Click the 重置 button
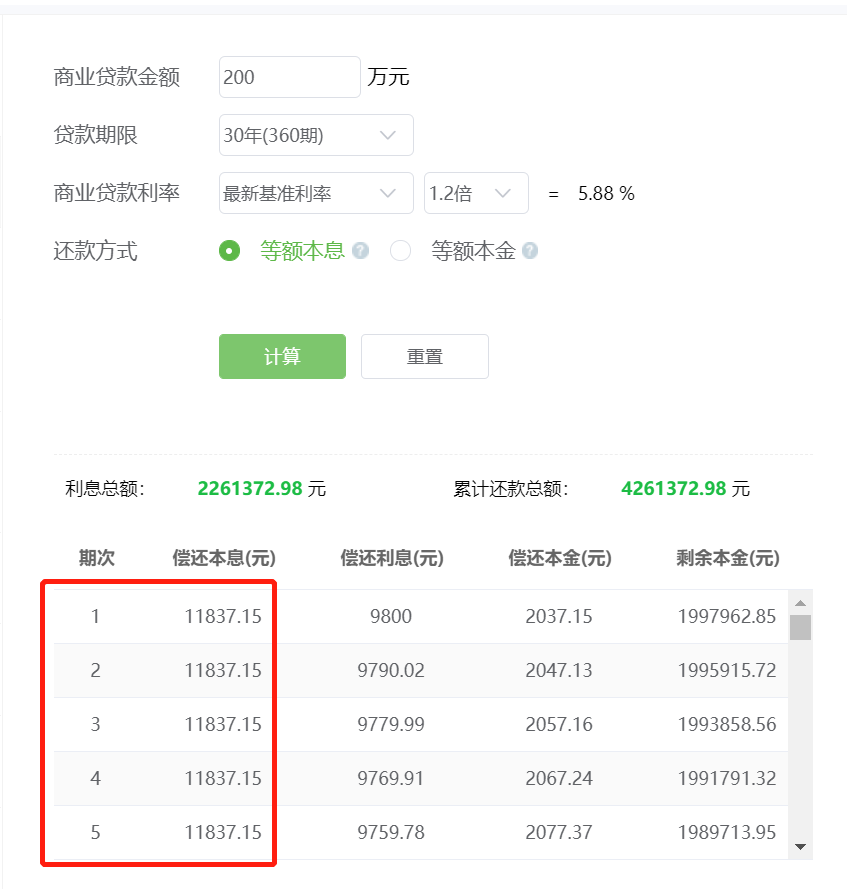 click(425, 357)
